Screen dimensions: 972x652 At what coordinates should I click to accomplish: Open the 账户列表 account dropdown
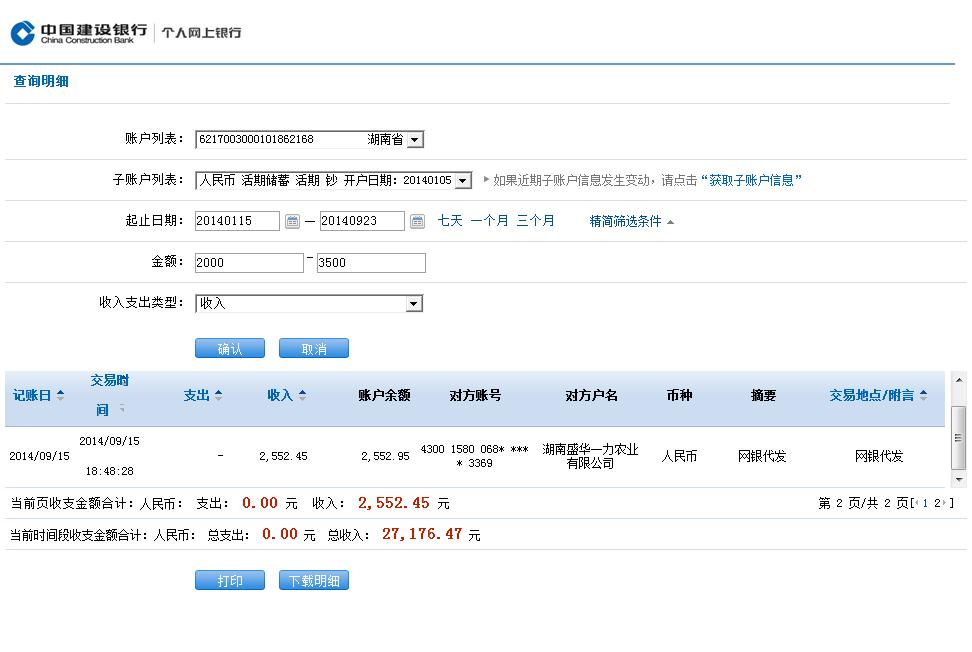(415, 139)
